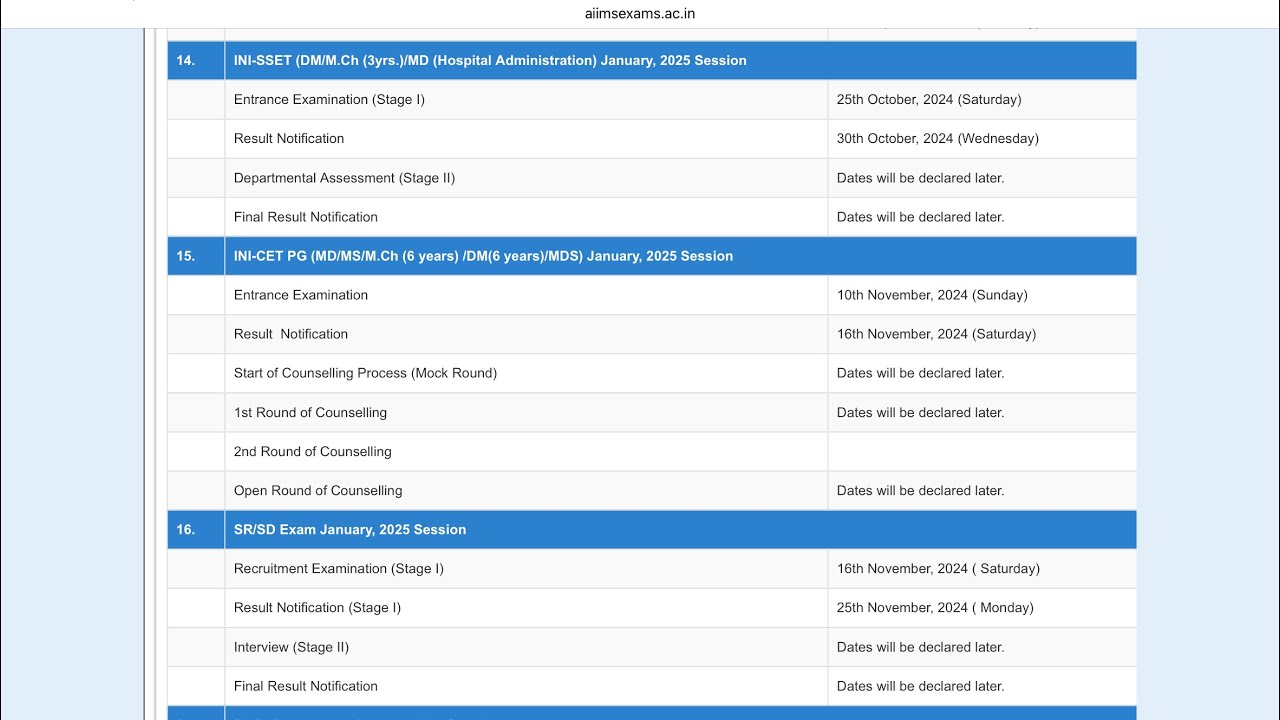This screenshot has height=720, width=1280.
Task: Click the INI-SSET January 2025 Session heading
Action: coord(490,60)
